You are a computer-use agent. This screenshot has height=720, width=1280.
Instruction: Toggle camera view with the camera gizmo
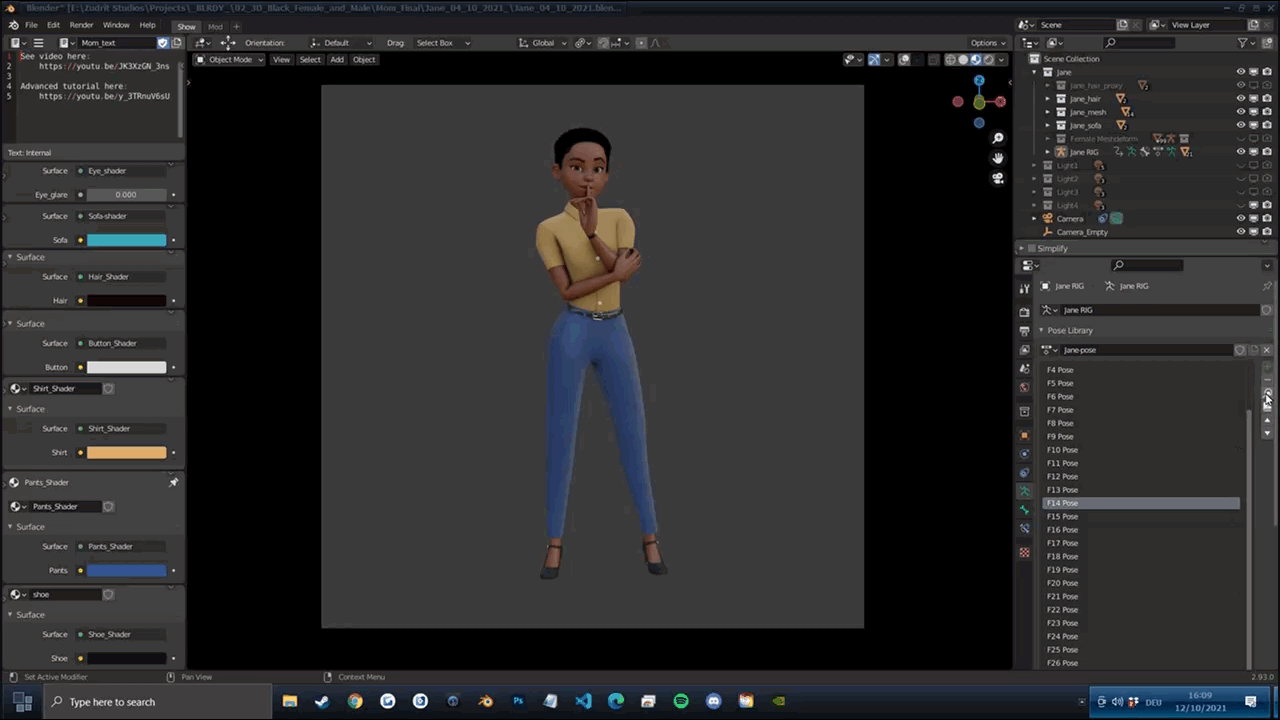(x=998, y=178)
